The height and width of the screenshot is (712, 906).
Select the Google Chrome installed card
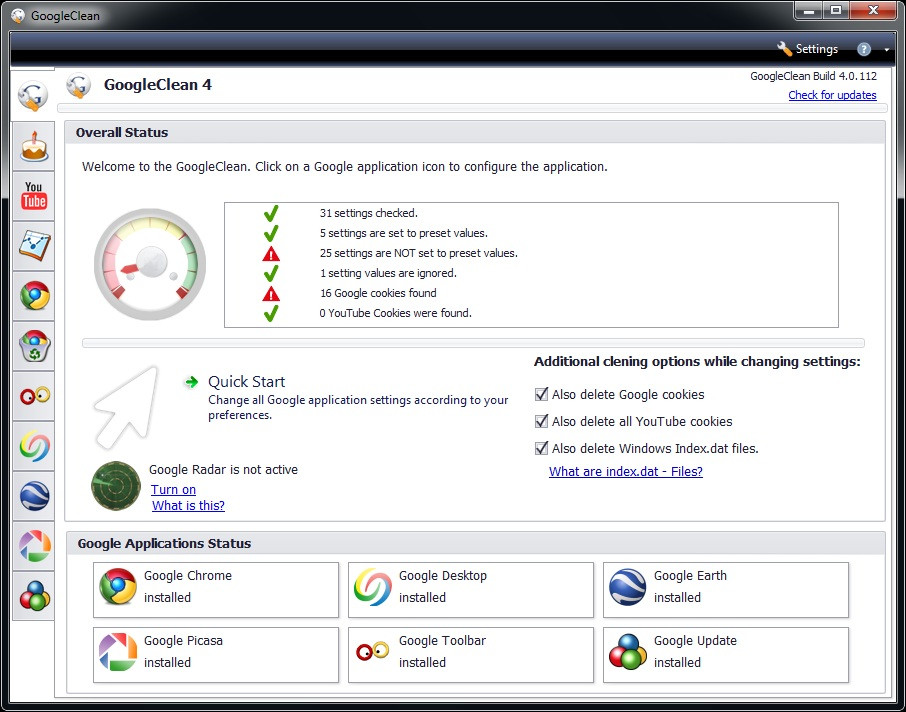point(216,590)
